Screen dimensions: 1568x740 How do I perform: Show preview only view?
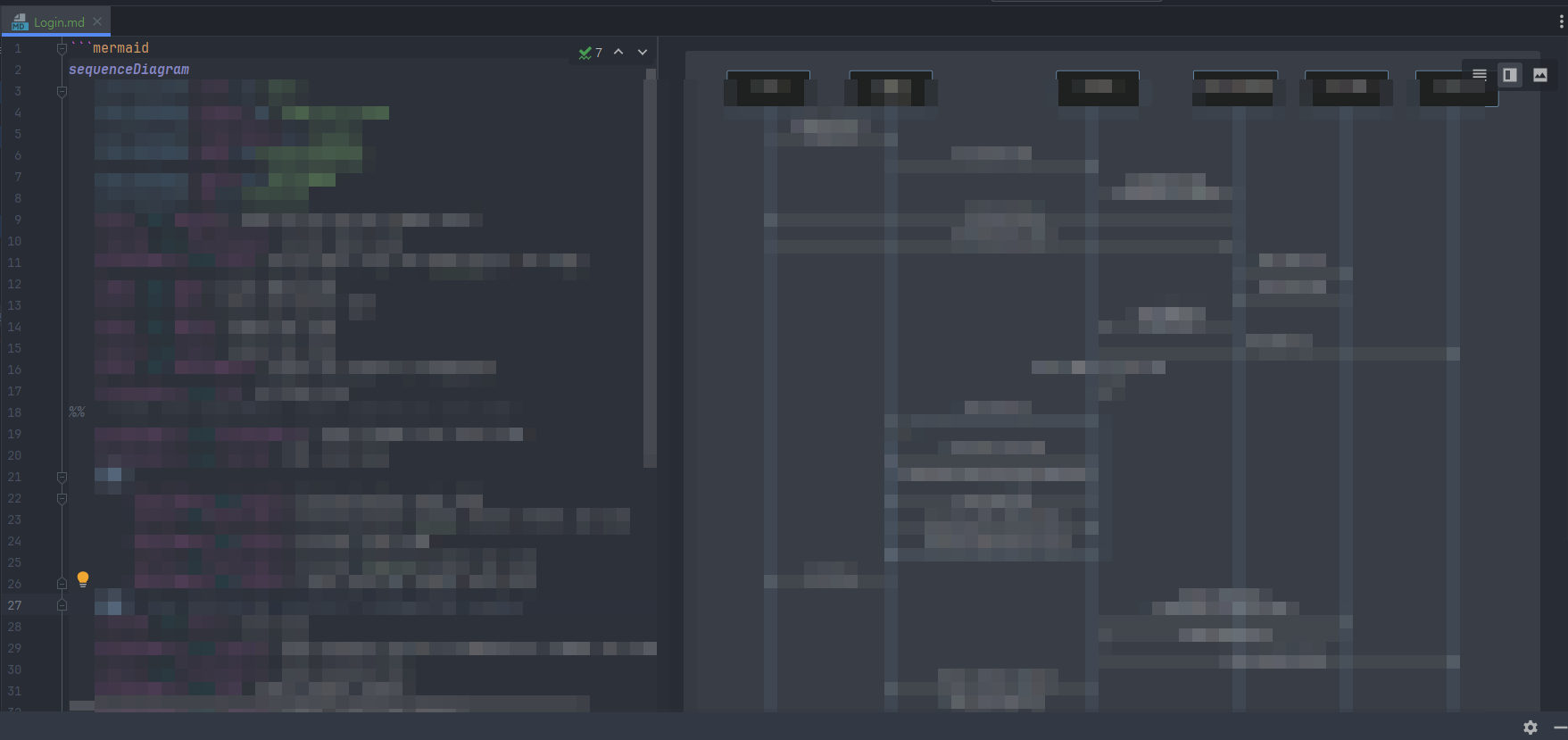tap(1540, 75)
